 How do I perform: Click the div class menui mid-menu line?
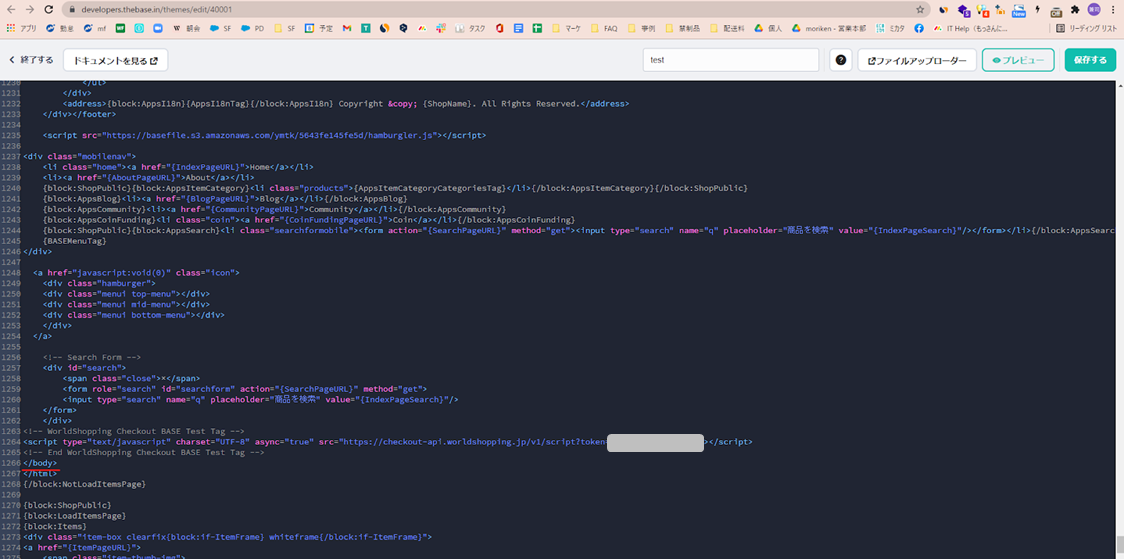[x=126, y=304]
